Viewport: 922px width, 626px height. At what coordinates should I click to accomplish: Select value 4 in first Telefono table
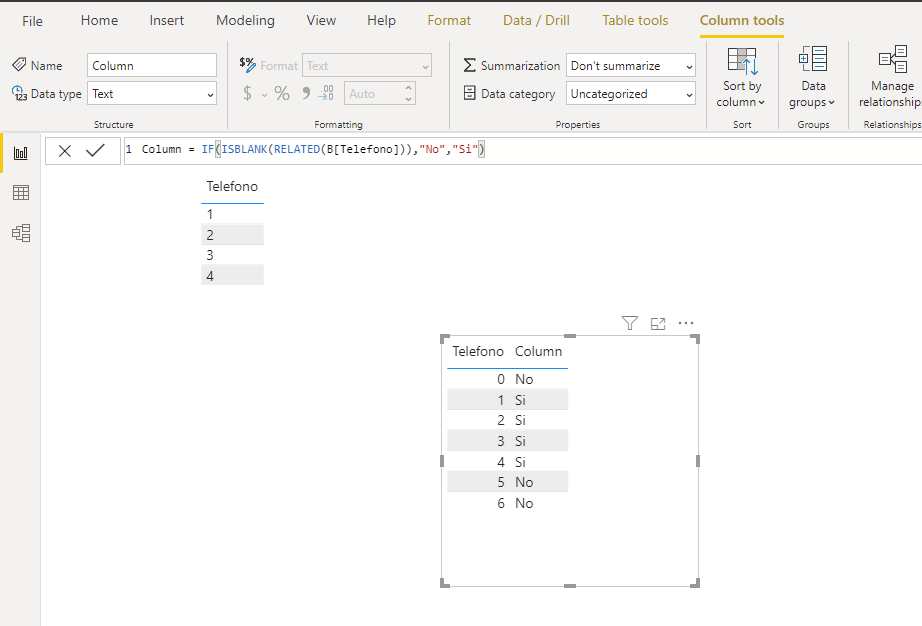(x=232, y=276)
